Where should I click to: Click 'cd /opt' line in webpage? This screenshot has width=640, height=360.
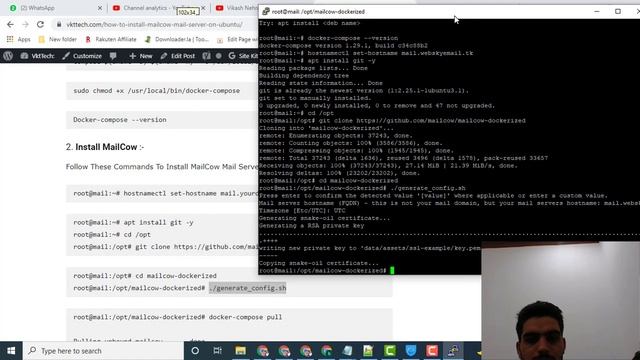pyautogui.click(x=112, y=235)
